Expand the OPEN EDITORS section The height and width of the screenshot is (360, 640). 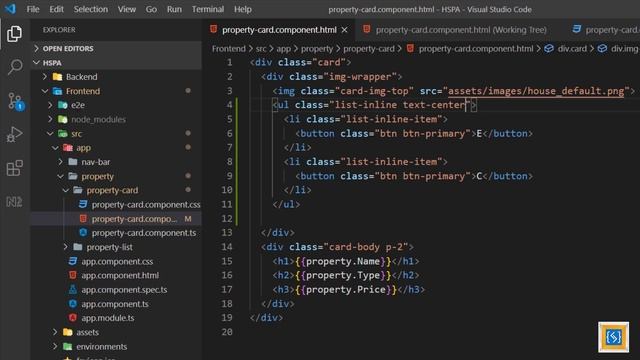(x=37, y=48)
